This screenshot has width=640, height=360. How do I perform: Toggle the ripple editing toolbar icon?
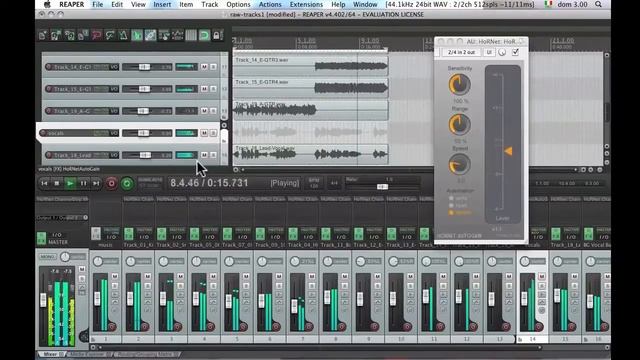point(164,36)
